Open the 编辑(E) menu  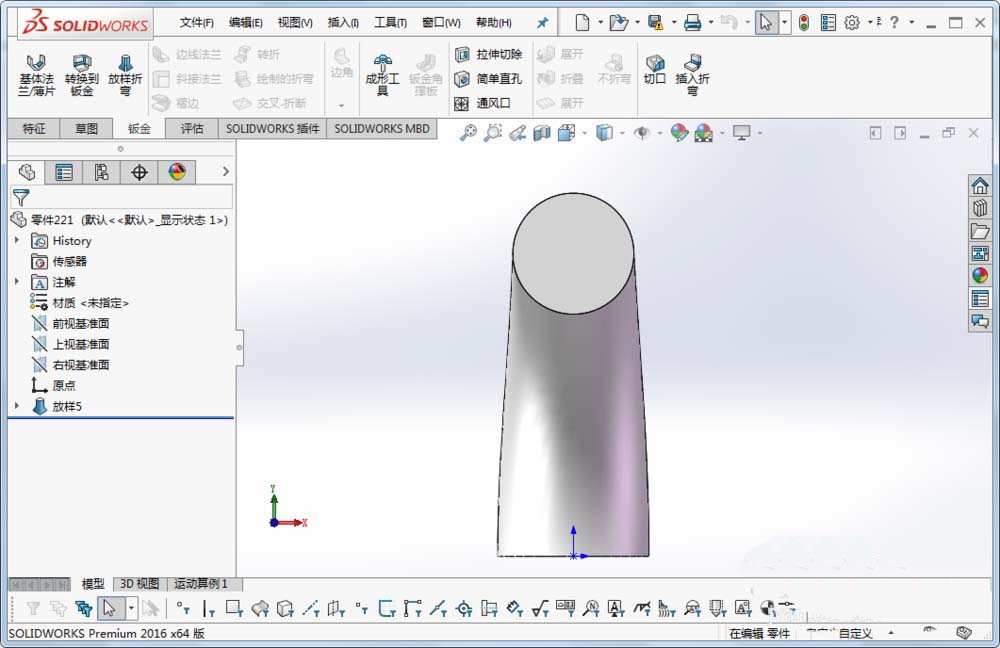click(x=246, y=23)
